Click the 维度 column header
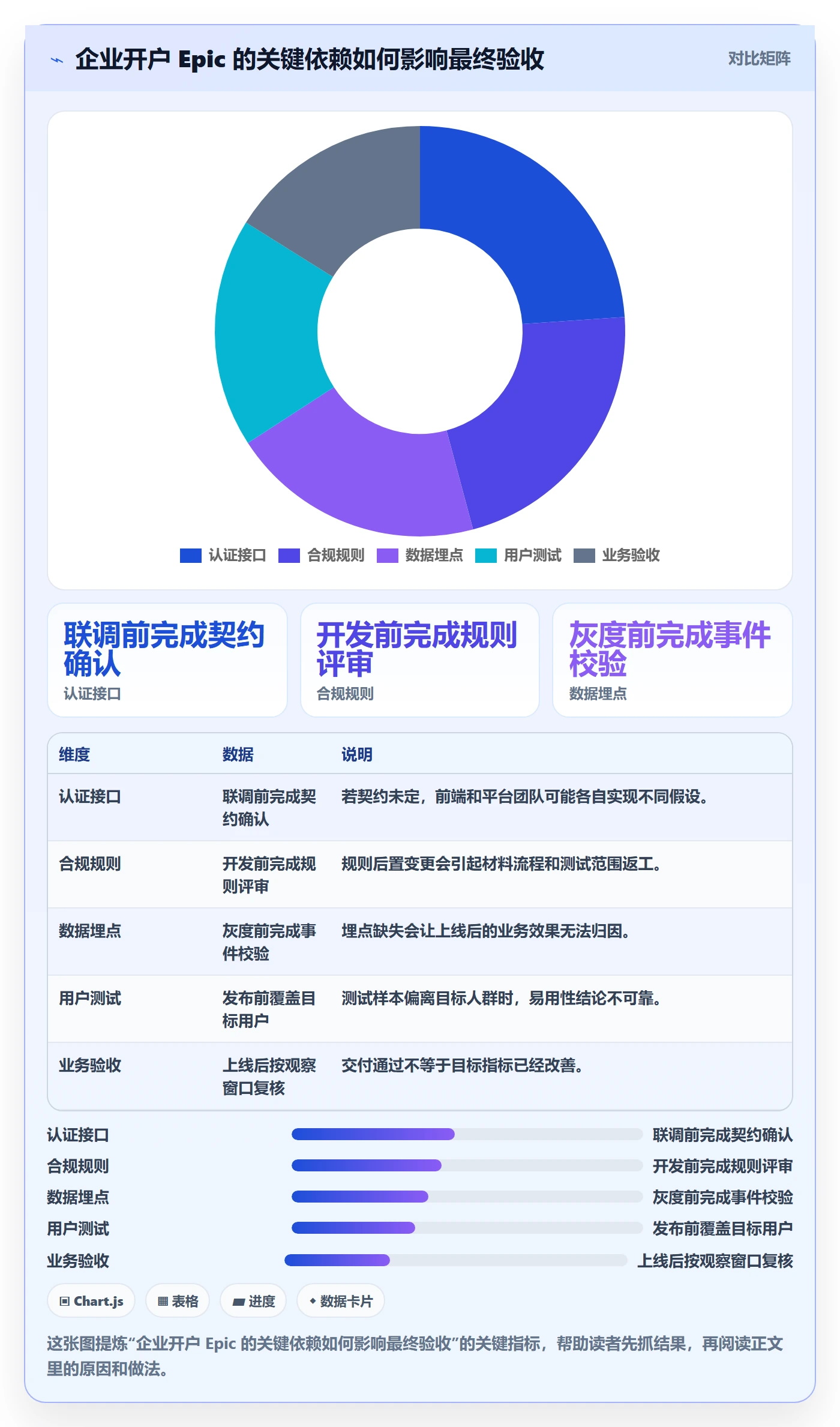Image resolution: width=840 pixels, height=1427 pixels. (74, 754)
